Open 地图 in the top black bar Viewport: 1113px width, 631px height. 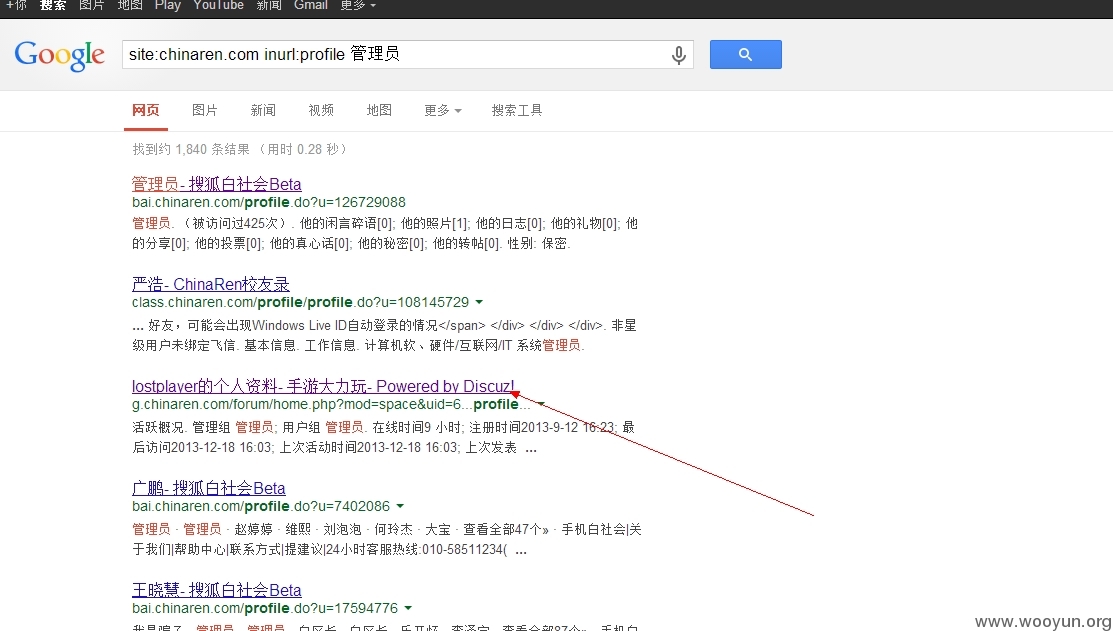tap(130, 5)
